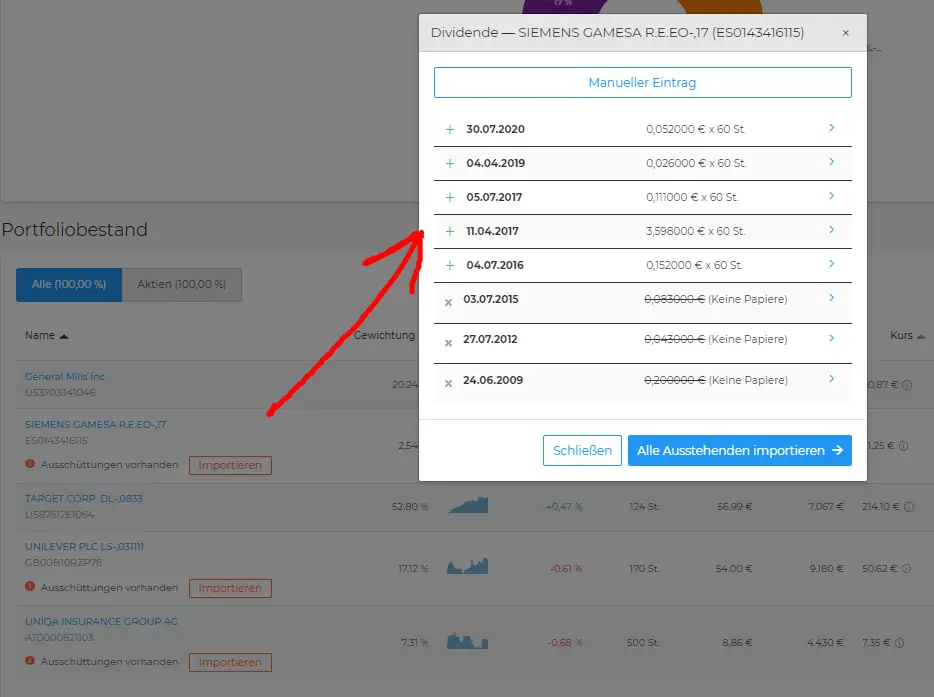934x697 pixels.
Task: Expand the 04.07.2016 dividend chevron
Action: pyautogui.click(x=832, y=263)
